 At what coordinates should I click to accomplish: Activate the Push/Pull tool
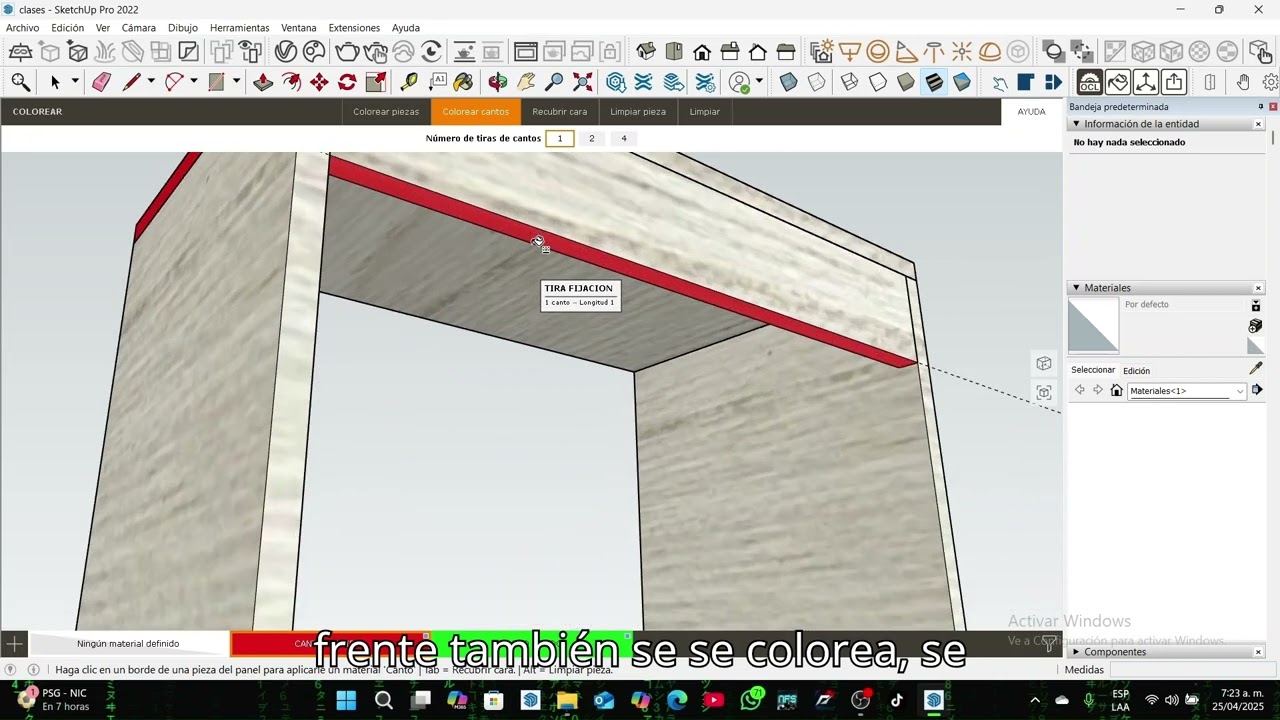[x=263, y=82]
